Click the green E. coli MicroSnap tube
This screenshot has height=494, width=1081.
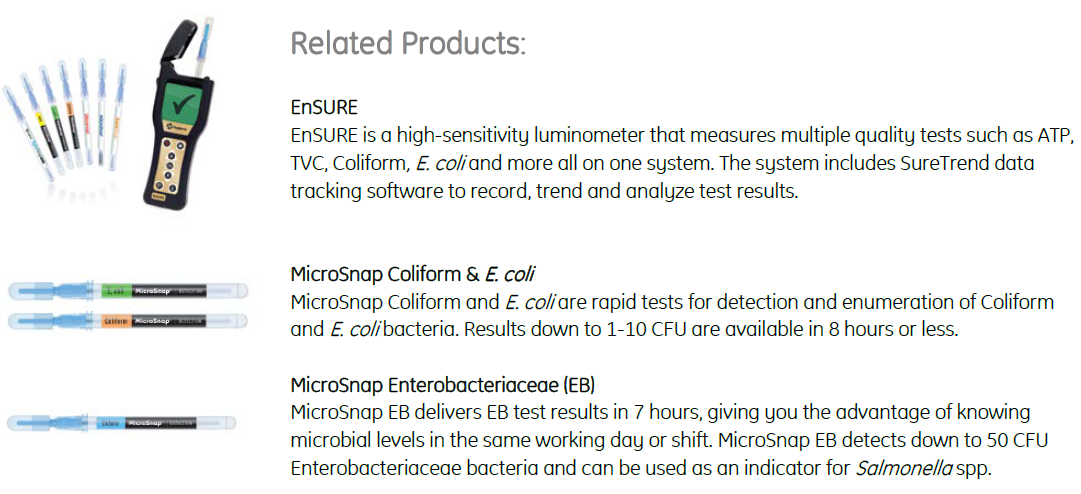coord(120,291)
